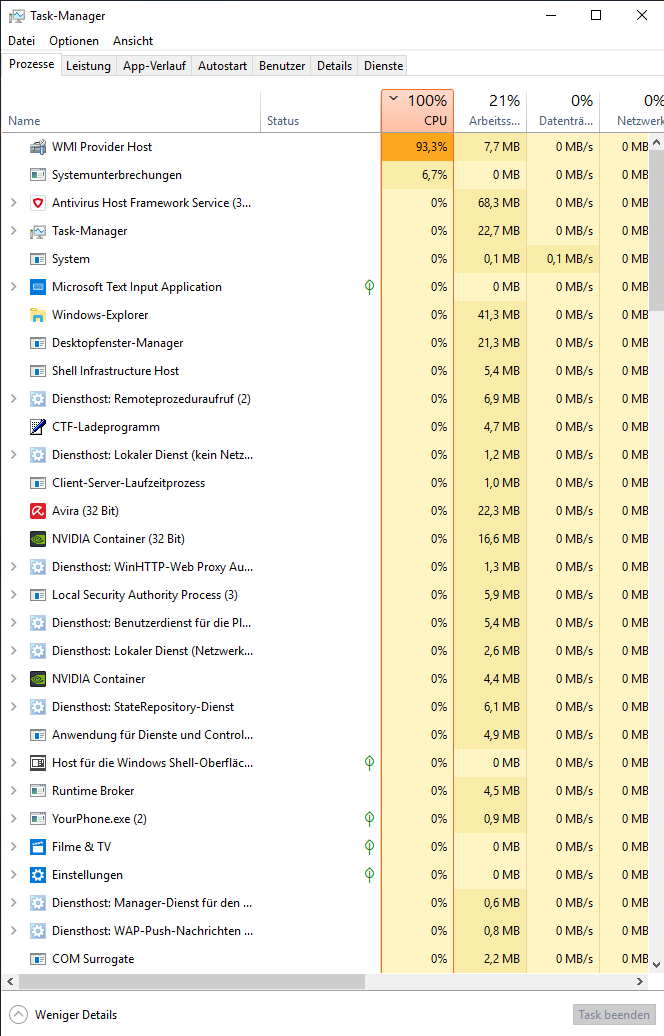Sort by the Datenträger column header

[563, 111]
